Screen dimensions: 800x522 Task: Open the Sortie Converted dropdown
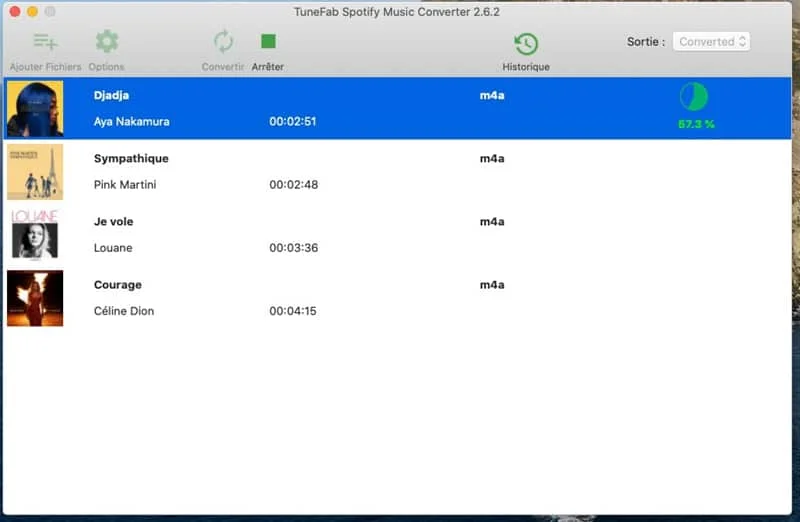(711, 41)
